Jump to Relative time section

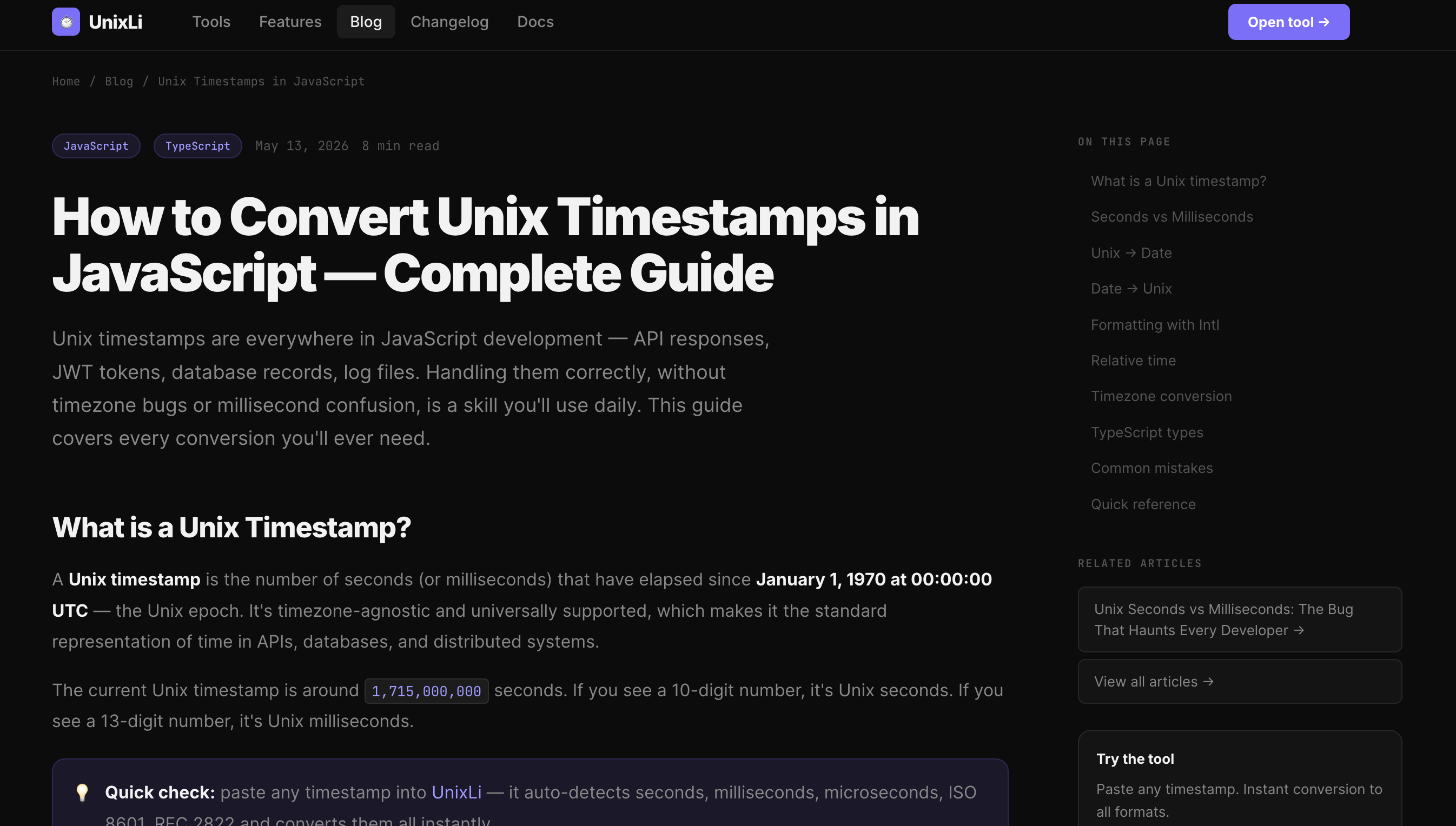click(1133, 361)
